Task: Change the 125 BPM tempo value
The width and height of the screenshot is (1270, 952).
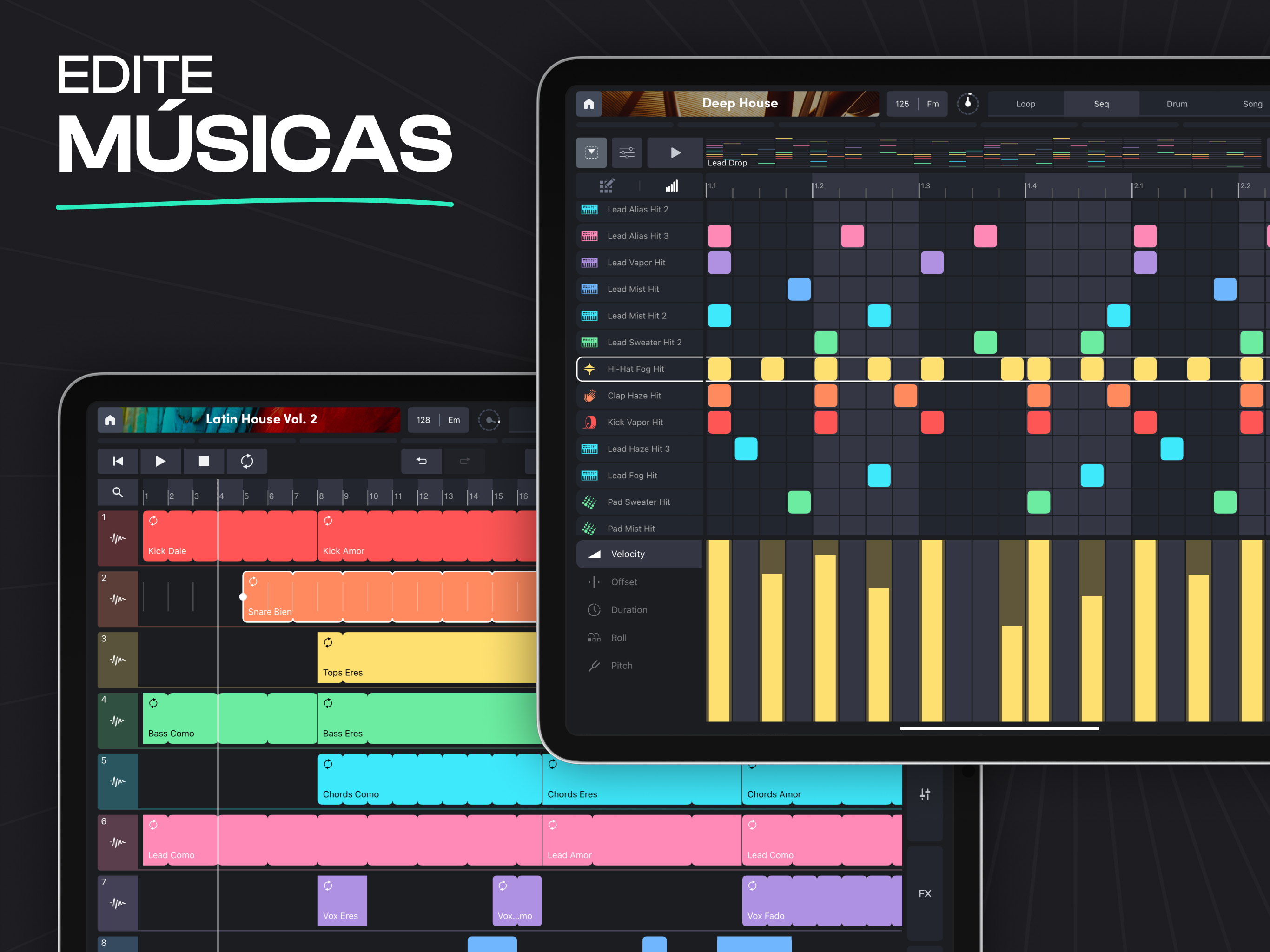Action: 902,104
